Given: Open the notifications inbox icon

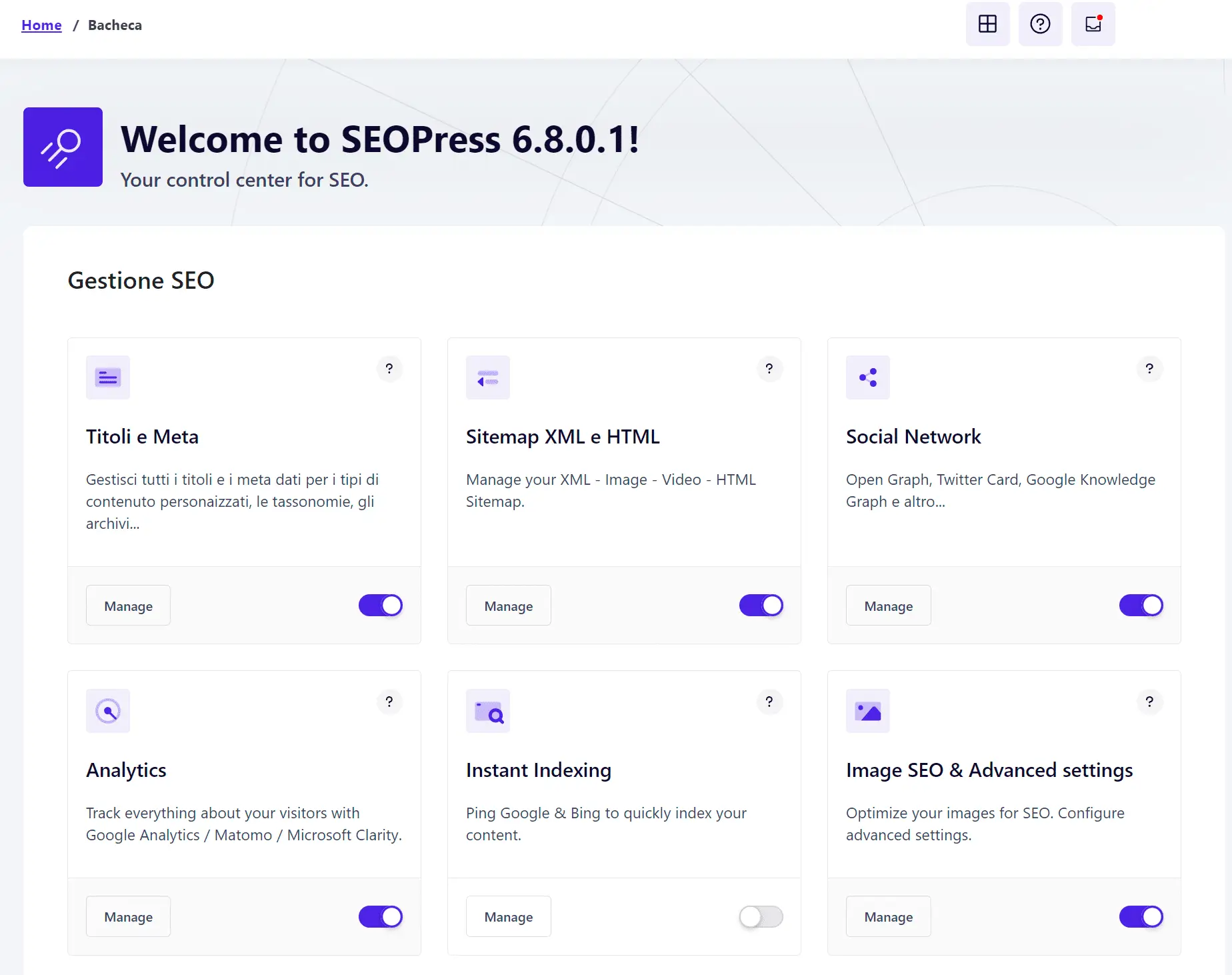Looking at the screenshot, I should point(1093,24).
